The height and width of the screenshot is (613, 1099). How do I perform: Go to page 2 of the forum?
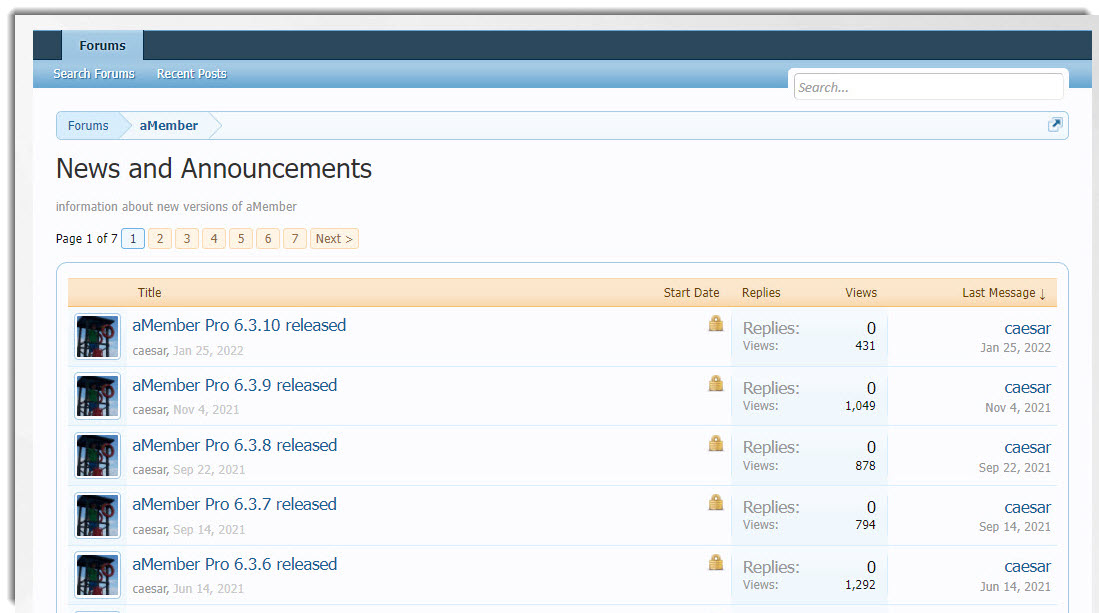tap(159, 238)
